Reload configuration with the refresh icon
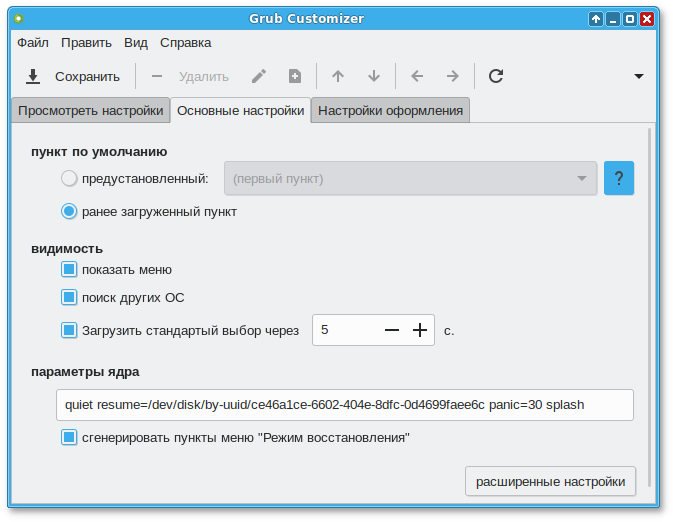Image resolution: width=673 pixels, height=522 pixels. tap(496, 76)
